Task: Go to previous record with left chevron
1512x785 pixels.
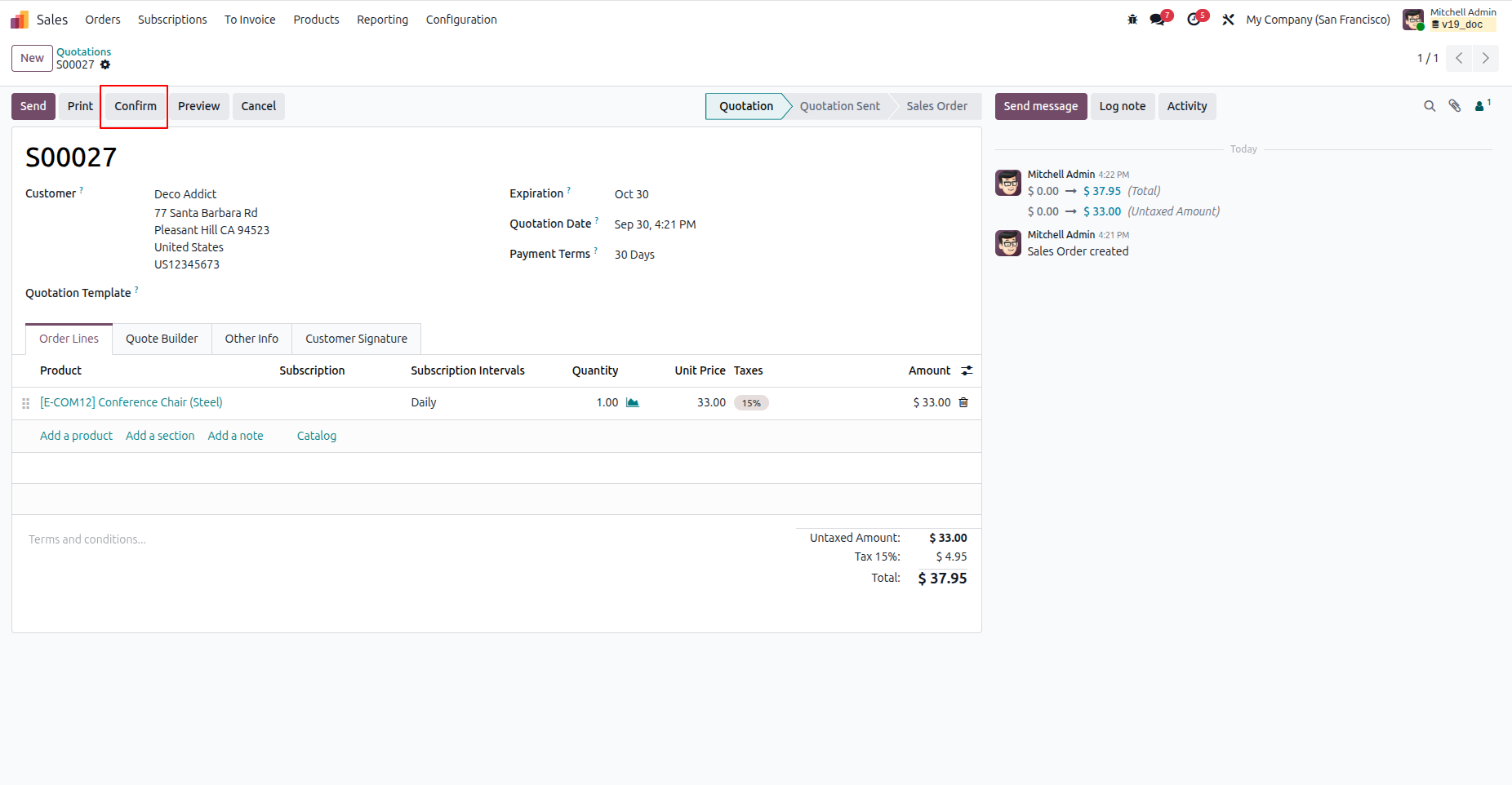Action: [x=1459, y=58]
